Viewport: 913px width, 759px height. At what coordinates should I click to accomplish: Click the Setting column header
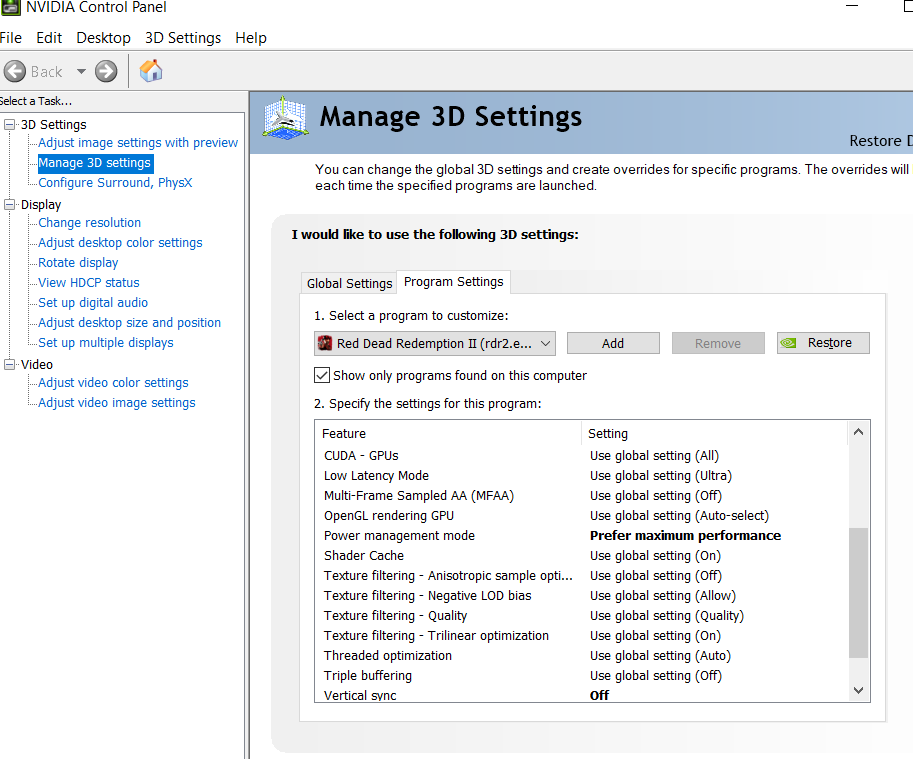(x=715, y=434)
